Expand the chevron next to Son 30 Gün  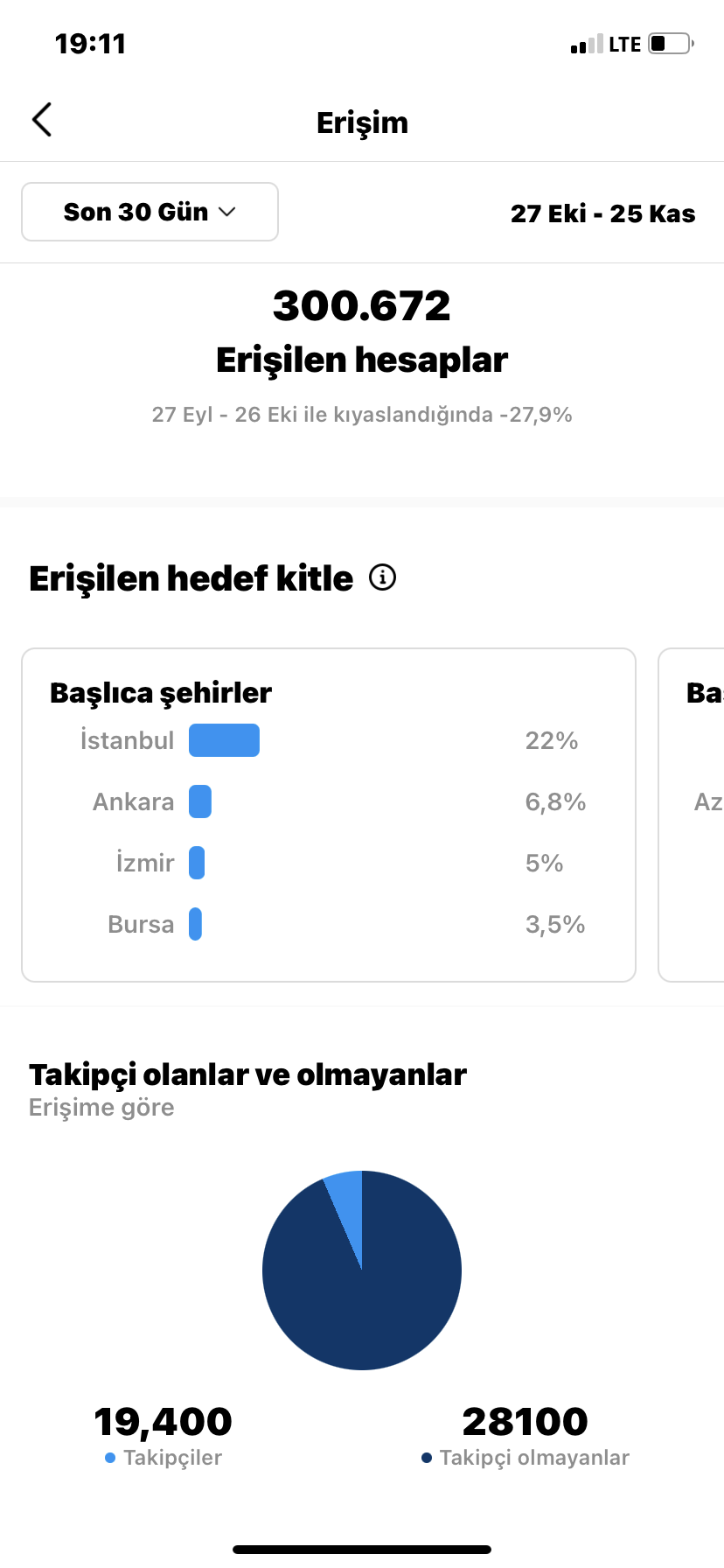coord(227,212)
